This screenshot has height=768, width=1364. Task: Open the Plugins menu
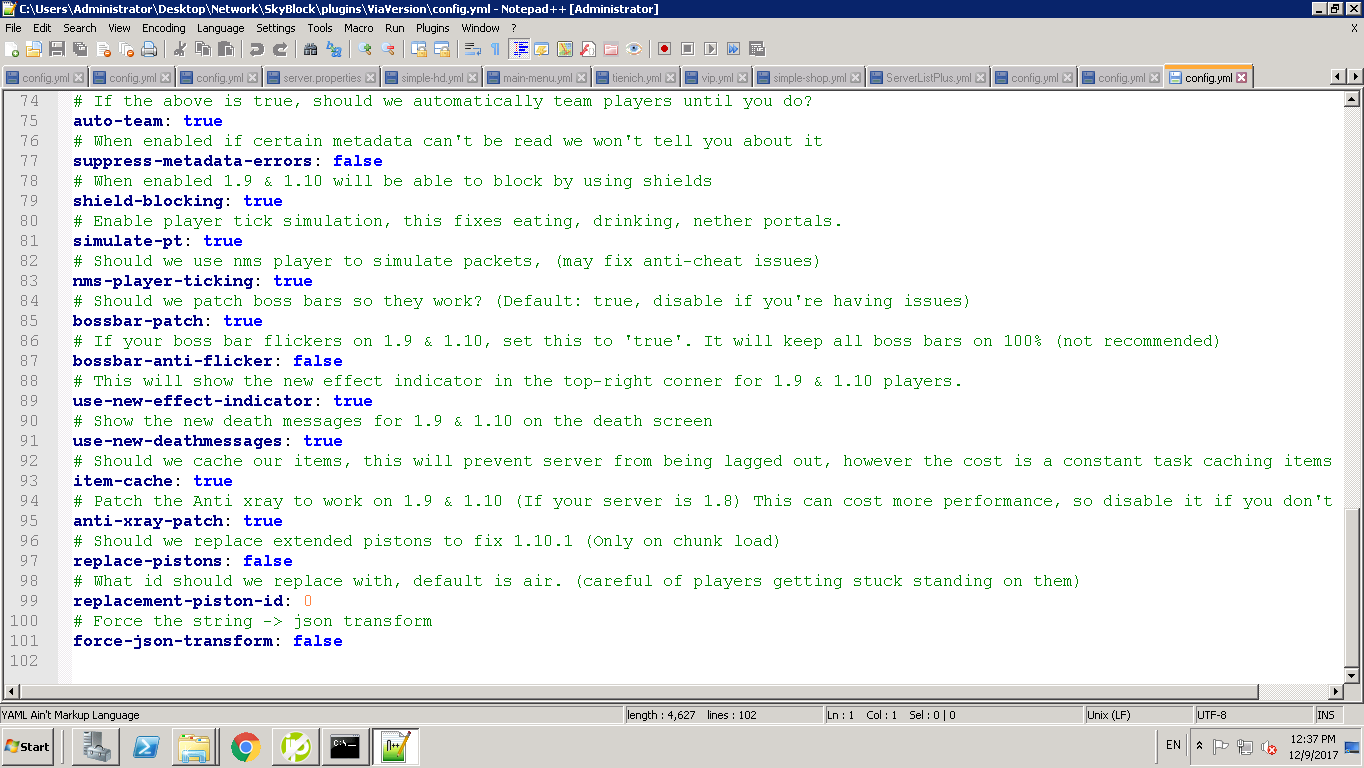pyautogui.click(x=433, y=28)
